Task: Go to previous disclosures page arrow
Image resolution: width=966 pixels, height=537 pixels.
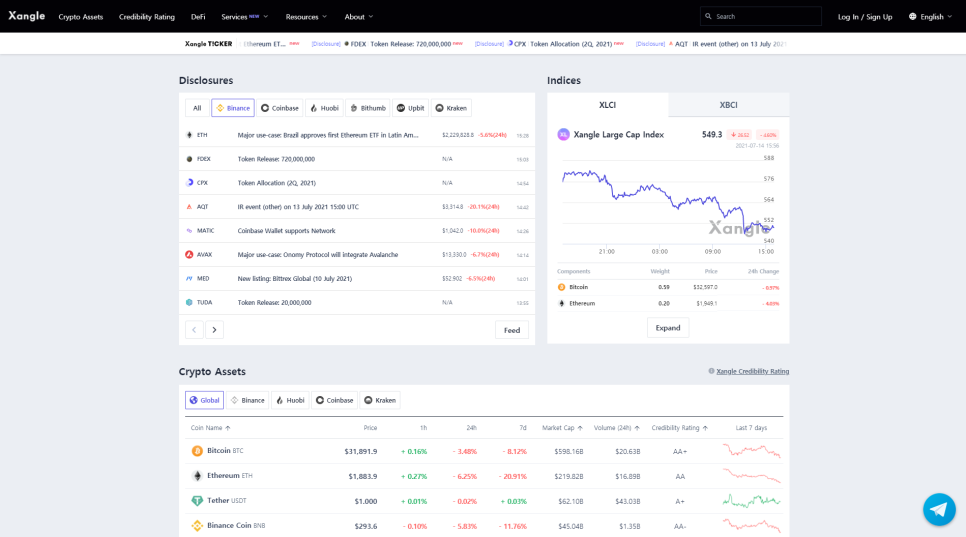Action: 194,329
